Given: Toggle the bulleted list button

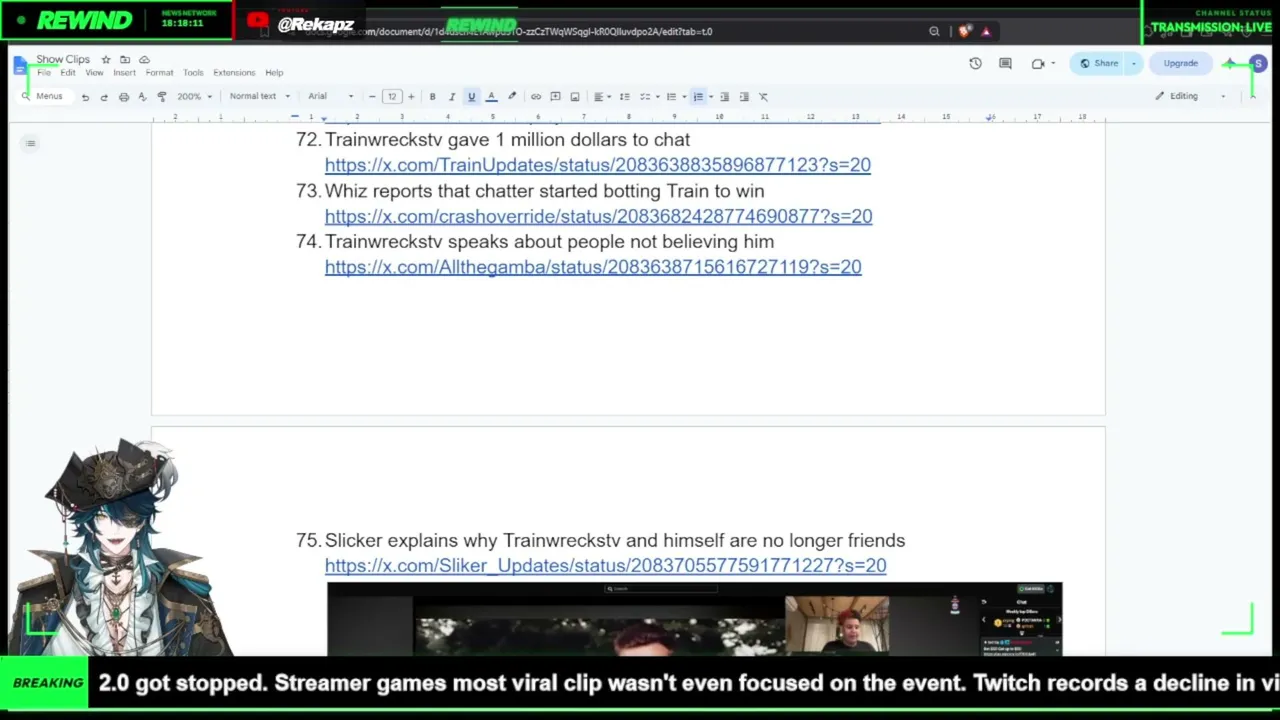Looking at the screenshot, I should (671, 97).
